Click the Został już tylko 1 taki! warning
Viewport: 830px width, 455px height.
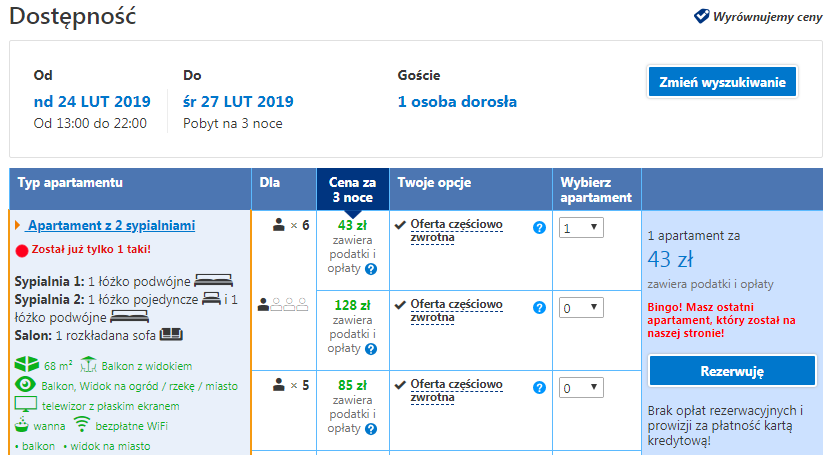click(91, 249)
